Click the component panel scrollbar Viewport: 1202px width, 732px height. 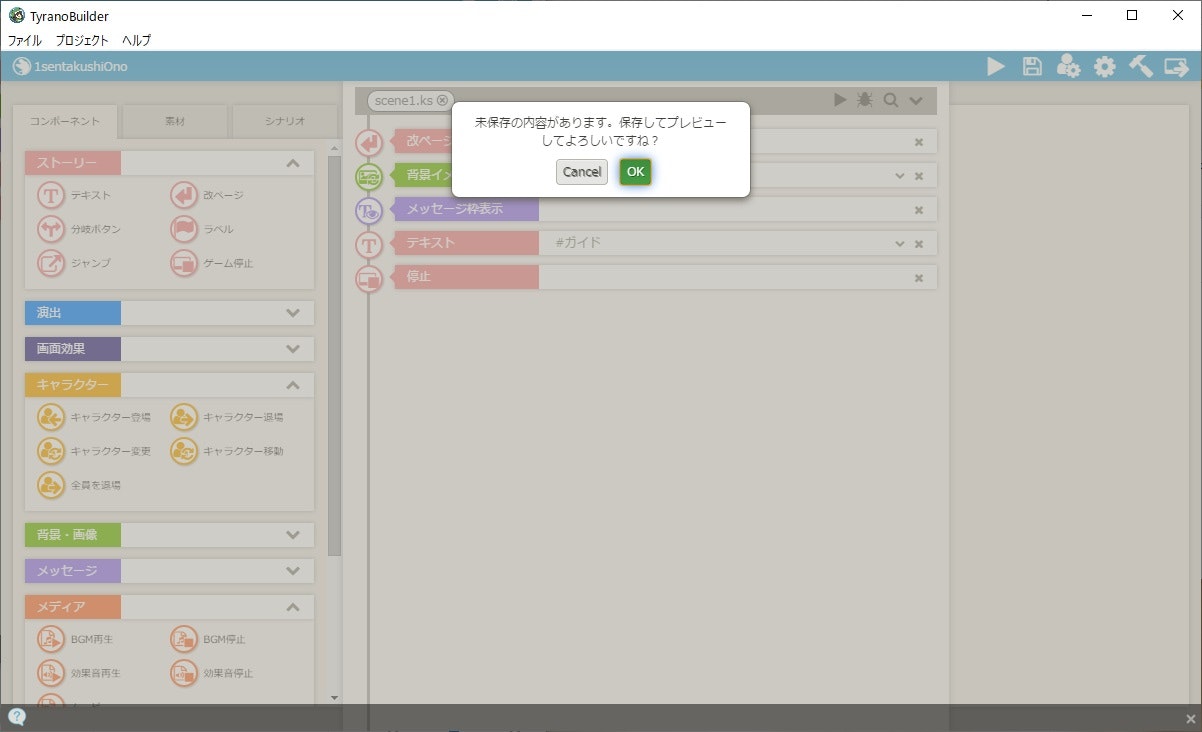click(x=335, y=355)
